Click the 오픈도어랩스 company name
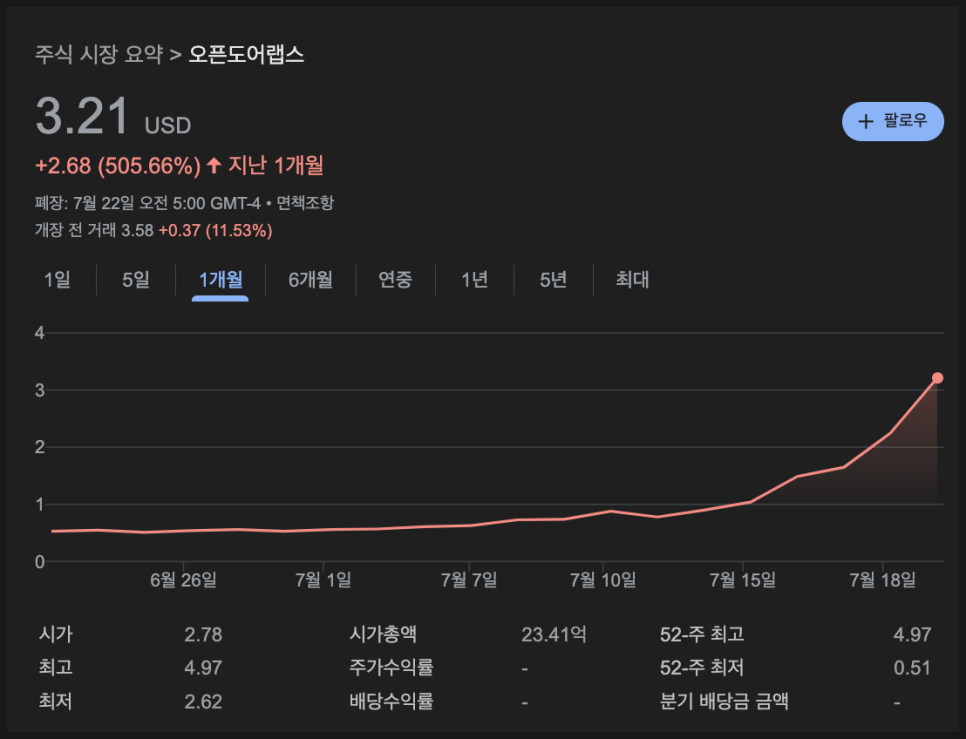 tap(246, 55)
